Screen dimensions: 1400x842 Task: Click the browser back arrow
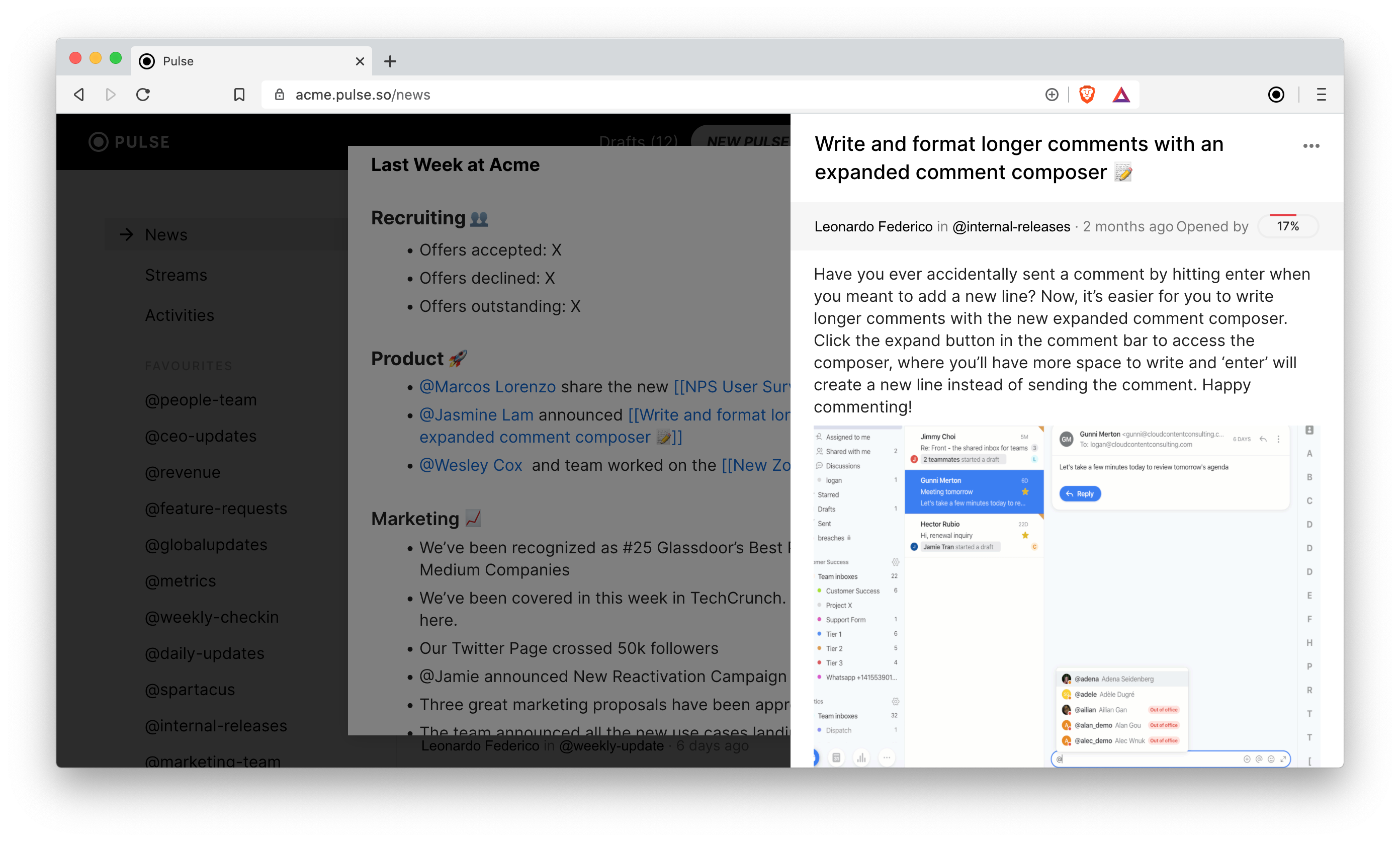(x=79, y=95)
